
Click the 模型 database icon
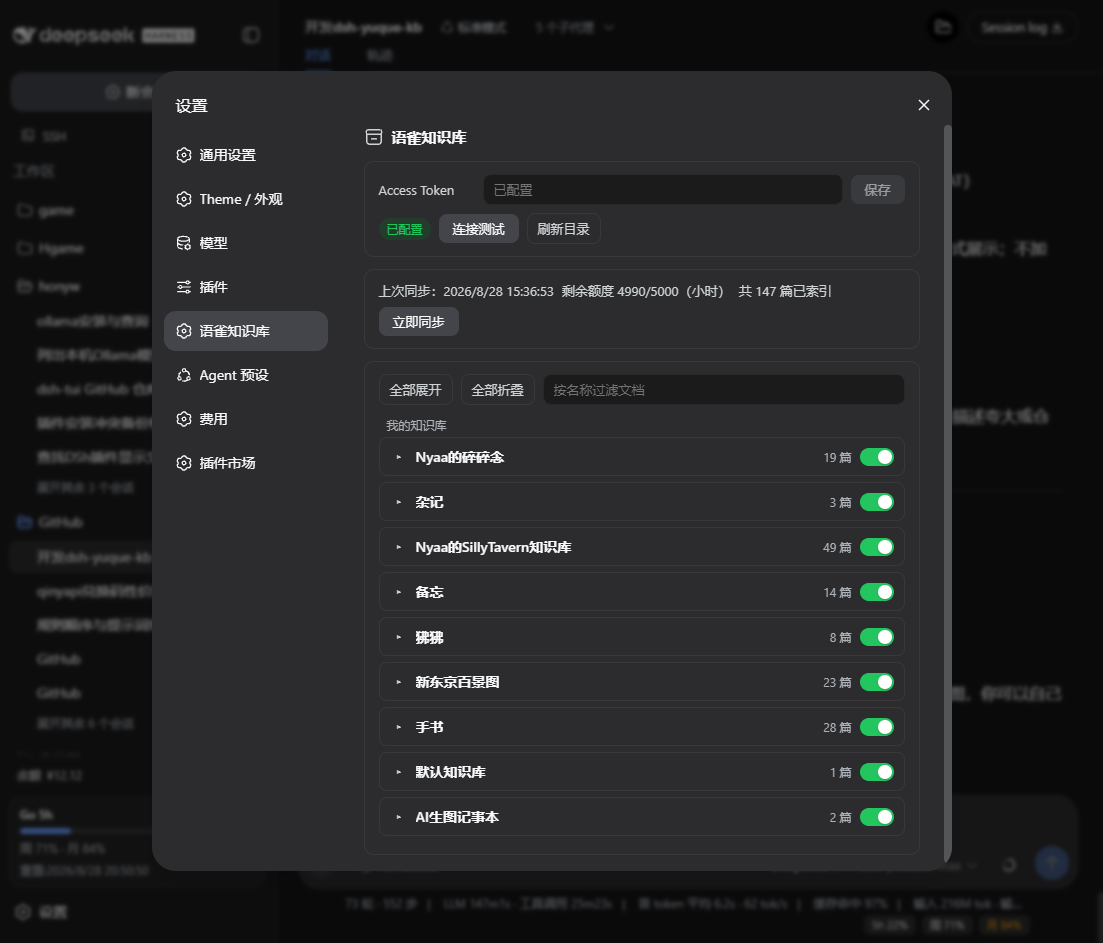[184, 243]
